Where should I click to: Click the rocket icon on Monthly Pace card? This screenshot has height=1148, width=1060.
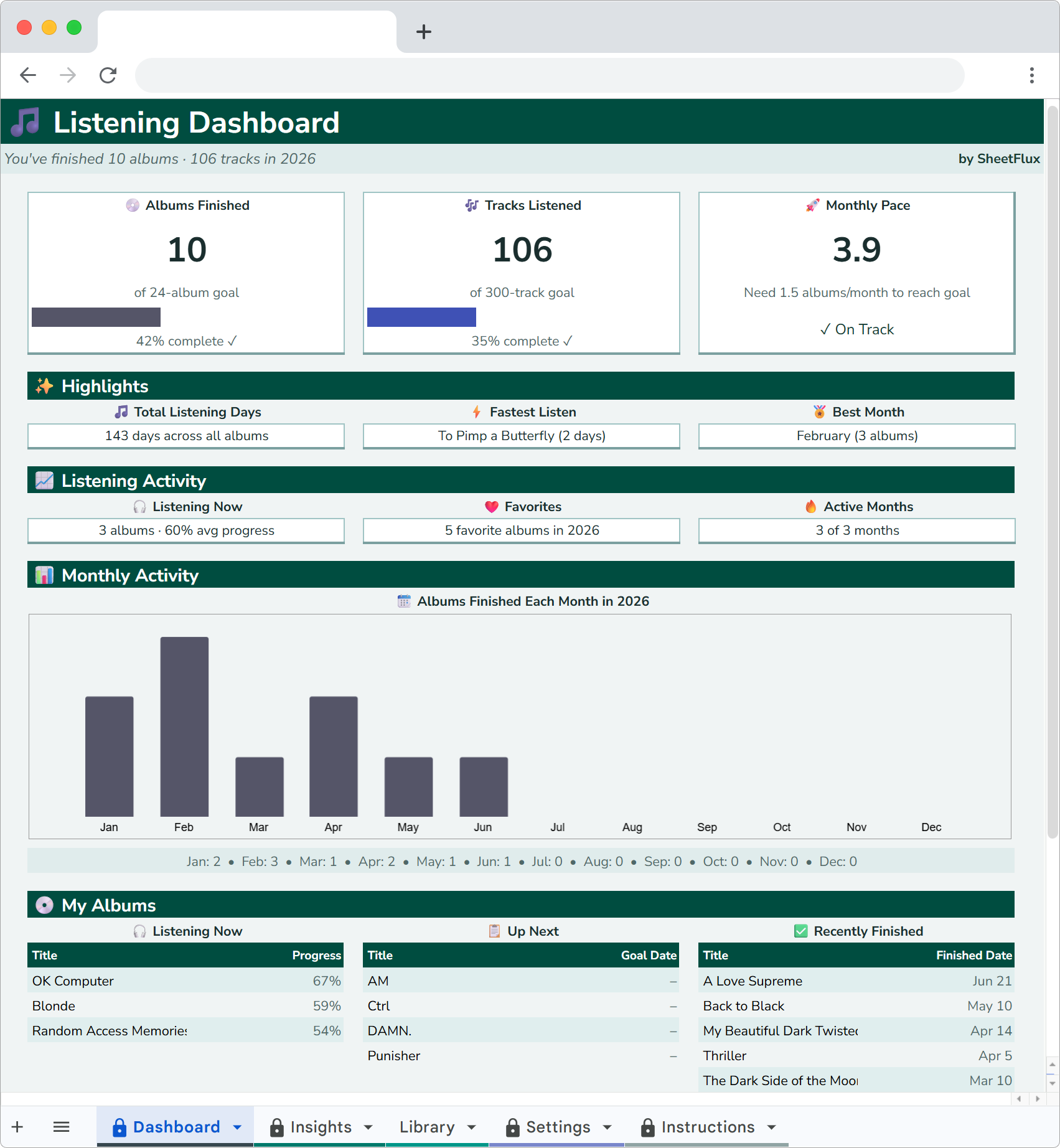812,205
